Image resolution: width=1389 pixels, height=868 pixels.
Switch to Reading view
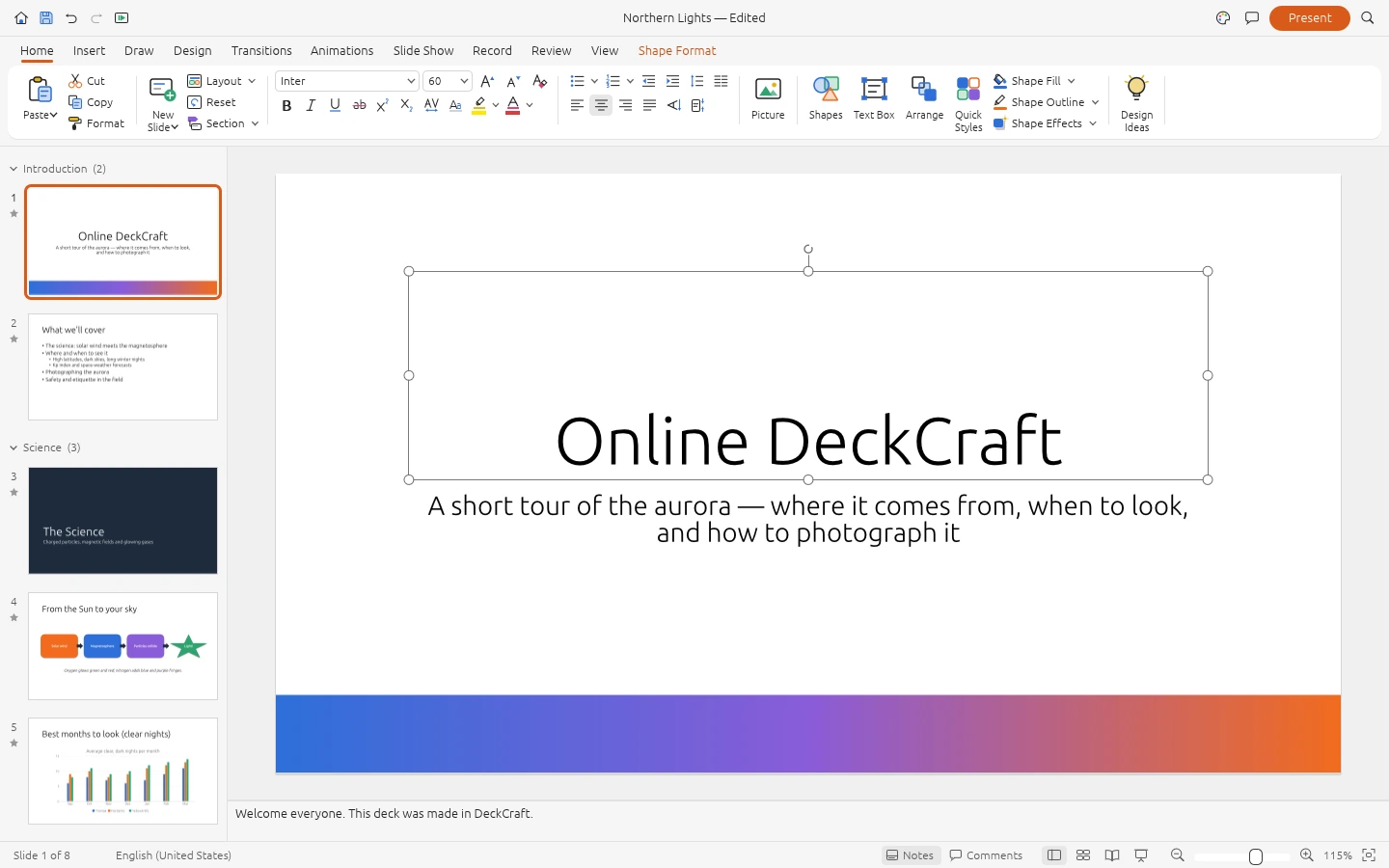1112,854
